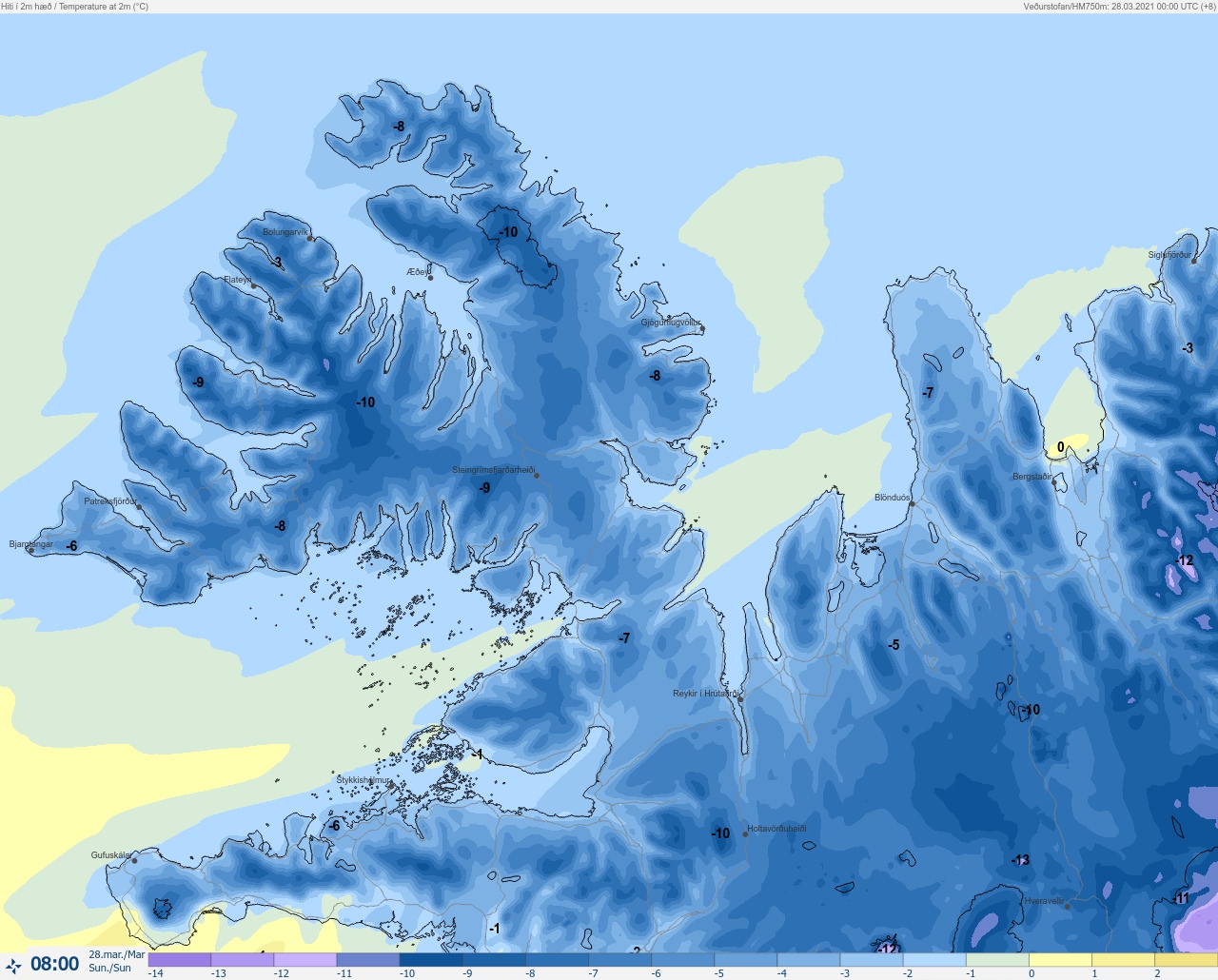Click the -3 value below Siglufjörður

coord(1188,348)
